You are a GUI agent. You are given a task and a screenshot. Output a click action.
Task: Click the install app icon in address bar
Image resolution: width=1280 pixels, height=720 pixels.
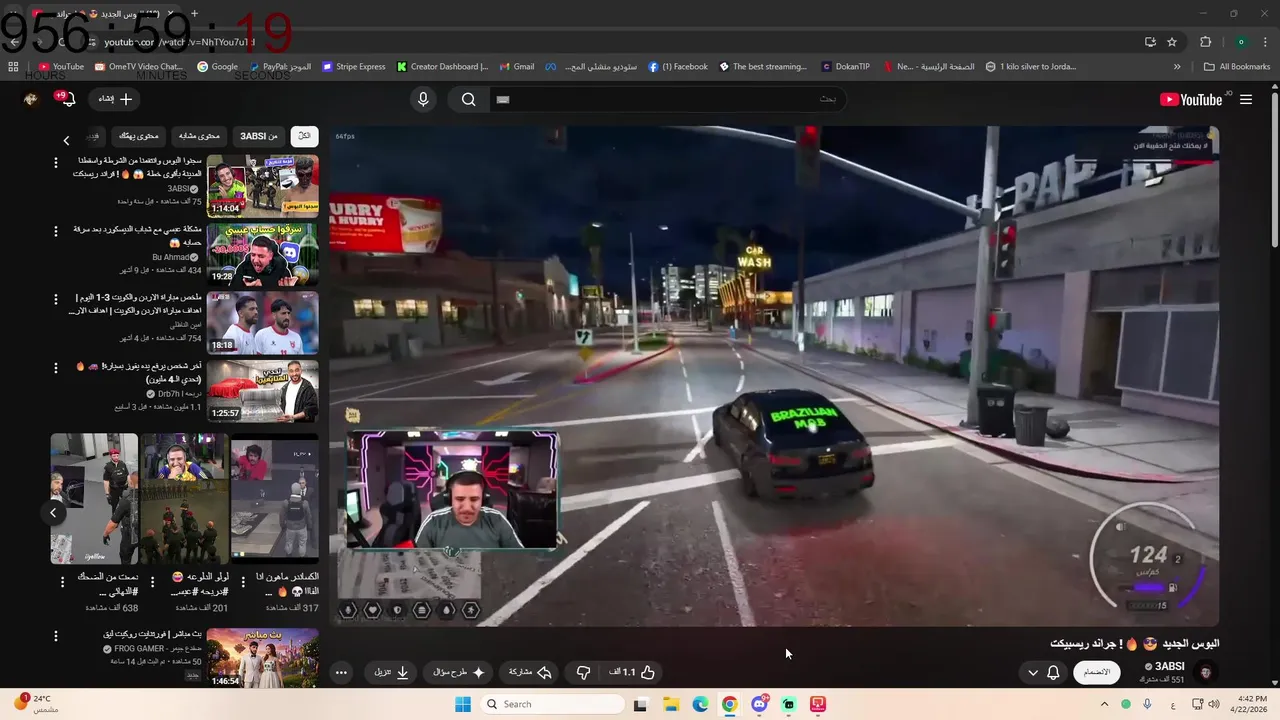pos(1150,42)
